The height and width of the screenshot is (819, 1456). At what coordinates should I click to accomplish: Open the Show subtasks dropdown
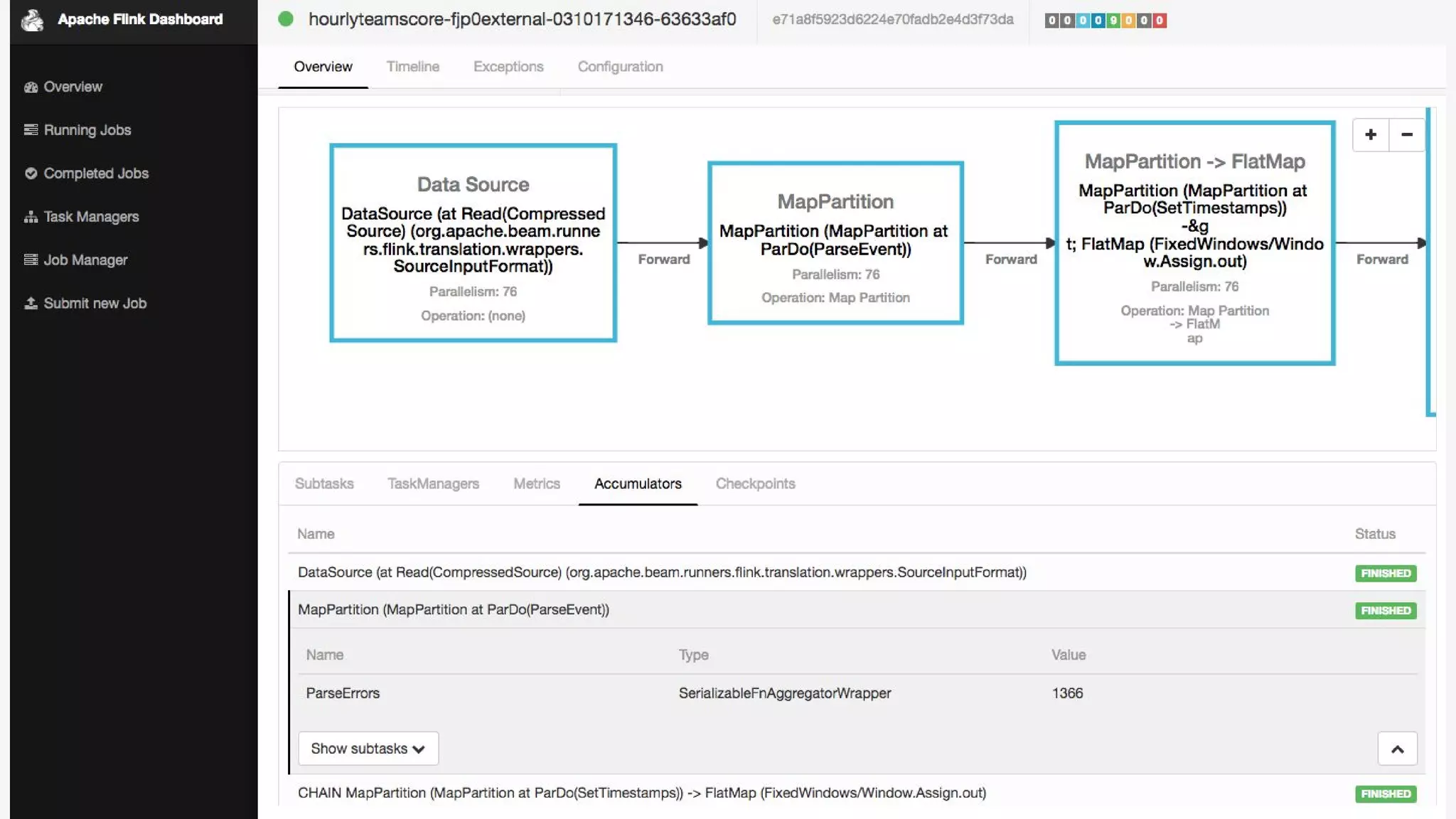[x=368, y=749]
